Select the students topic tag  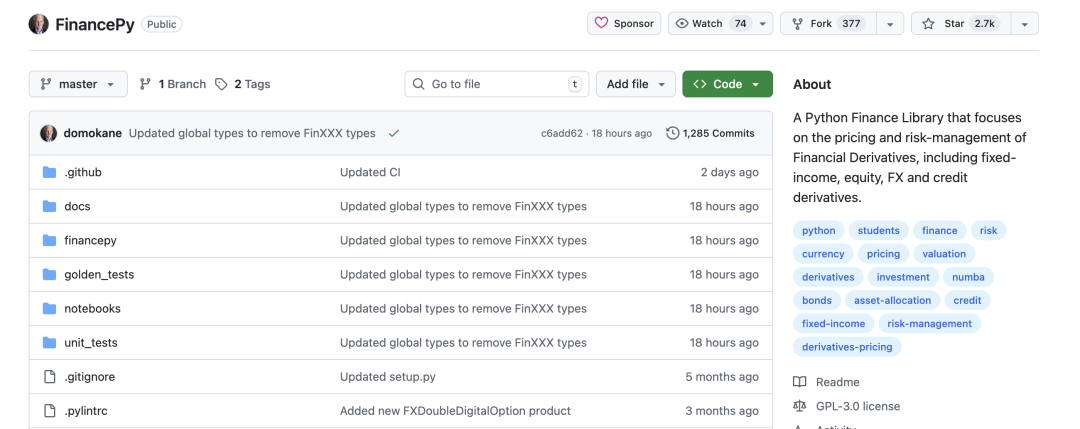(x=879, y=231)
